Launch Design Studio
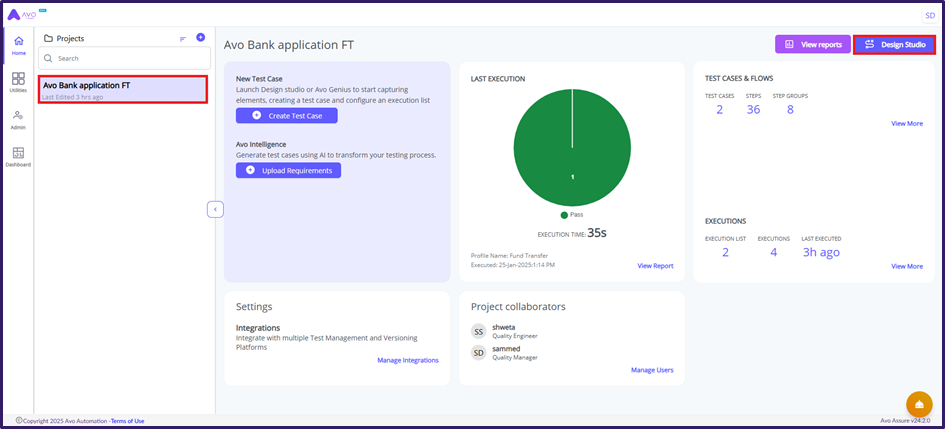The image size is (945, 429). (x=894, y=45)
